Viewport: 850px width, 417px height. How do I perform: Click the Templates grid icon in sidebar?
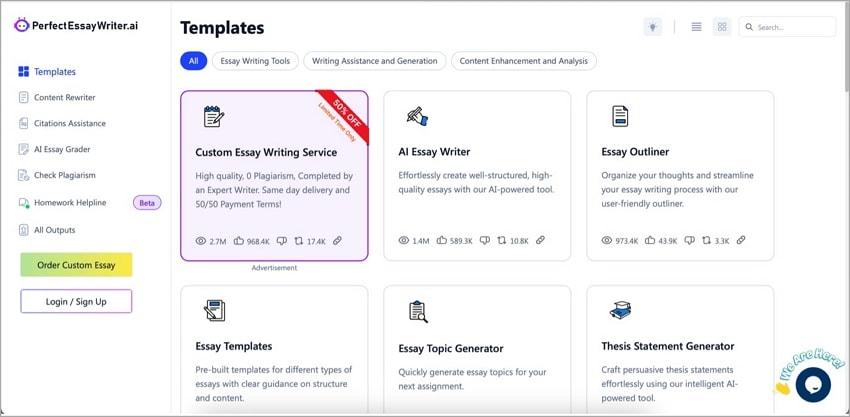pyautogui.click(x=23, y=72)
